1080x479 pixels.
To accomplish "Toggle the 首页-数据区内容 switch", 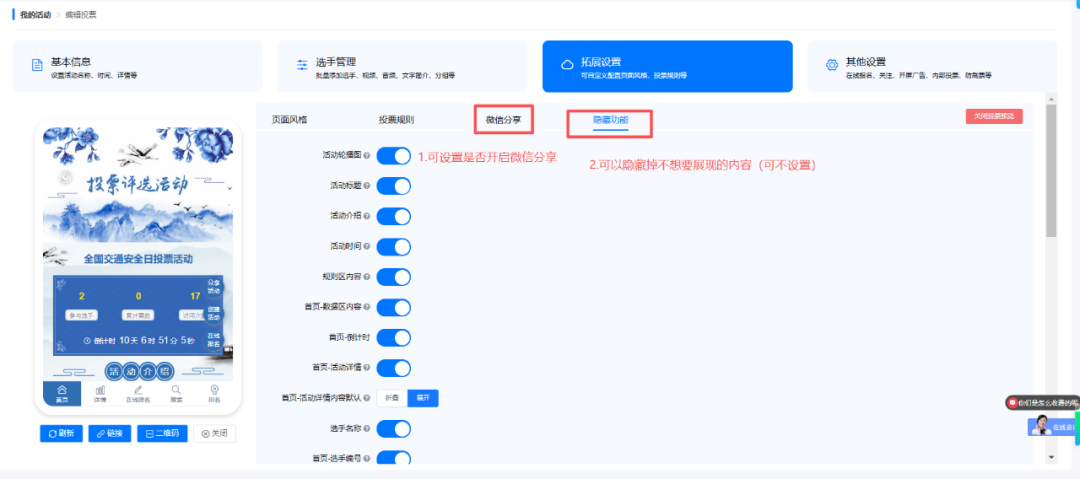I will coord(393,307).
